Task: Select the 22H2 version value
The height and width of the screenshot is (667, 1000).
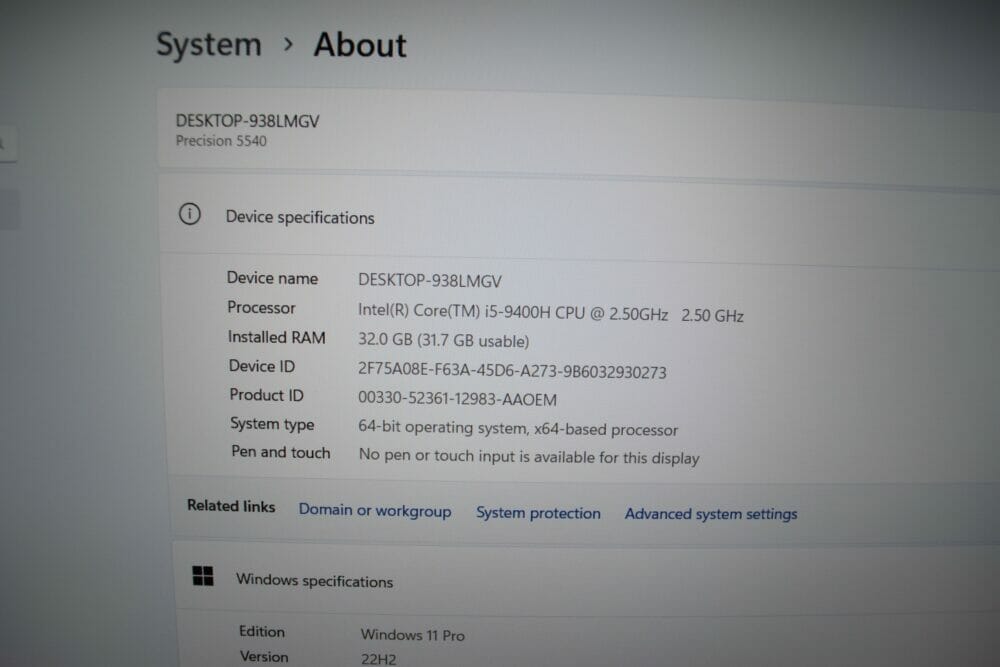Action: (379, 659)
